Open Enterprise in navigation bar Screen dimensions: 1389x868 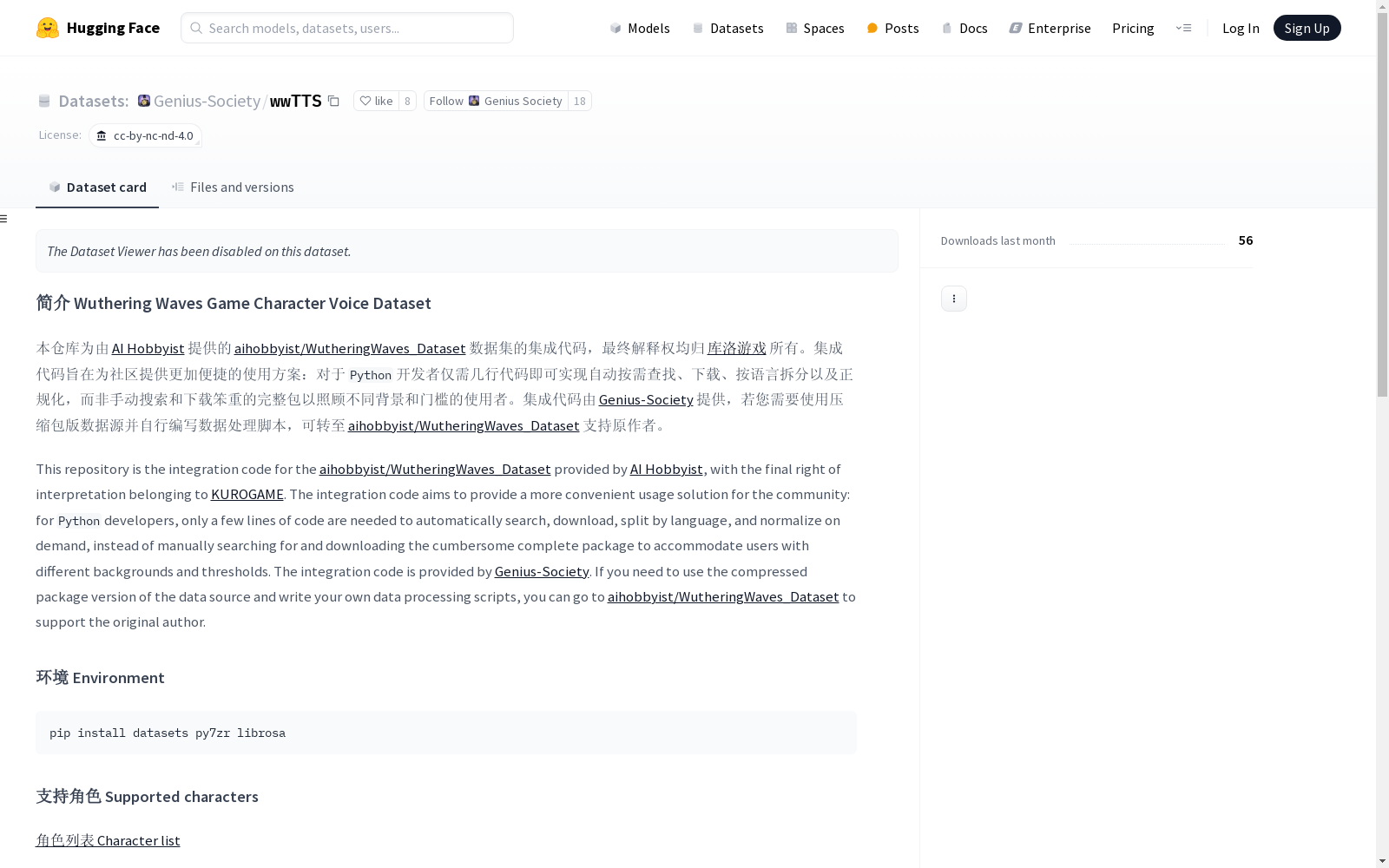click(1050, 28)
